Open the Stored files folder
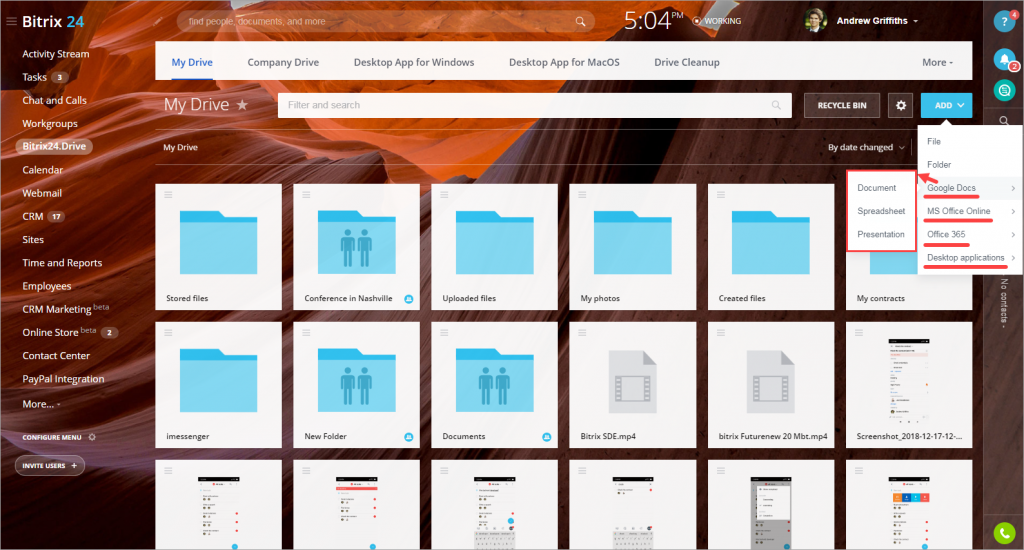The image size is (1024, 550). pos(218,247)
